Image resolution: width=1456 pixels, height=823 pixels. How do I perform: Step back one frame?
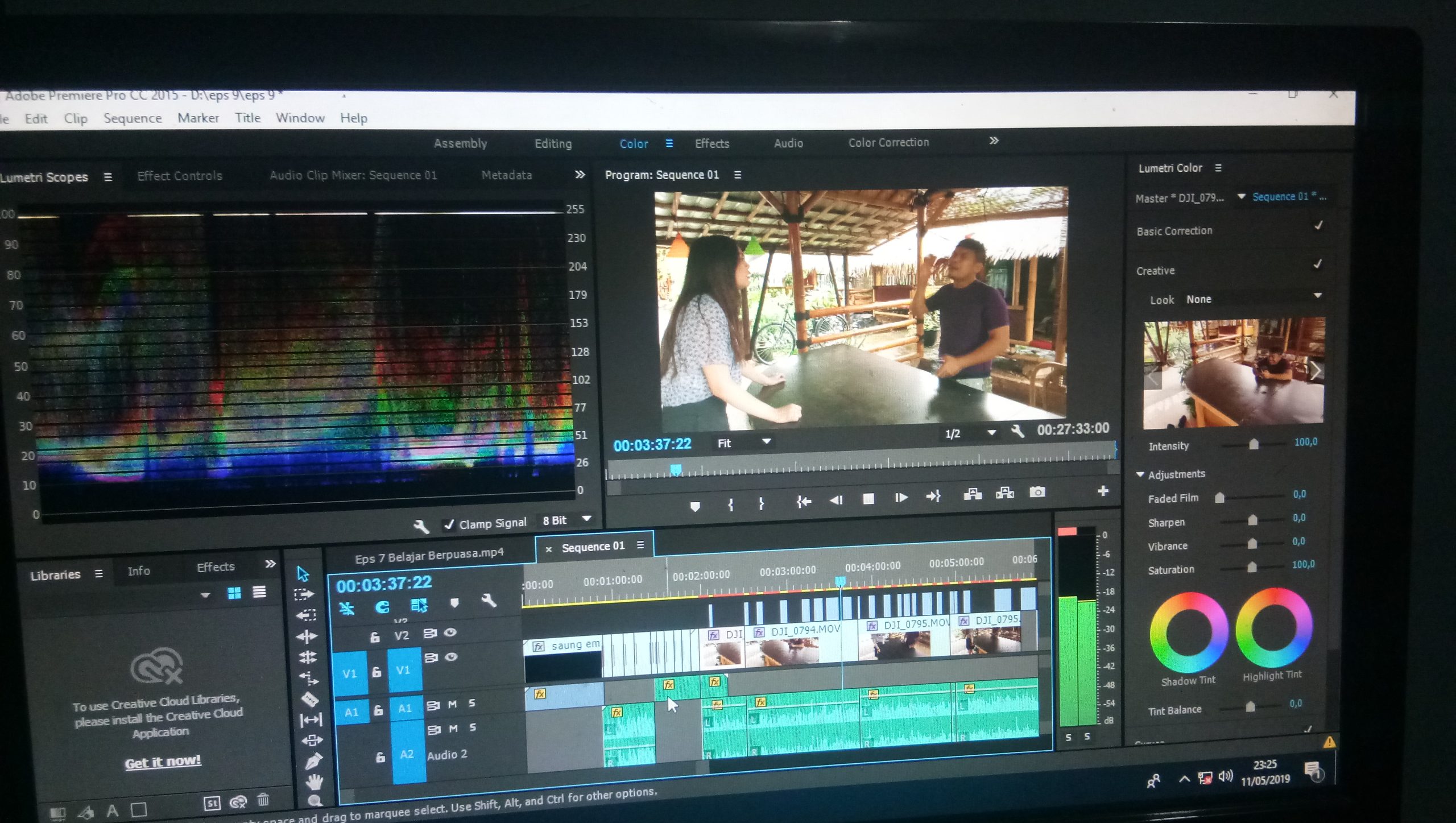coord(836,500)
